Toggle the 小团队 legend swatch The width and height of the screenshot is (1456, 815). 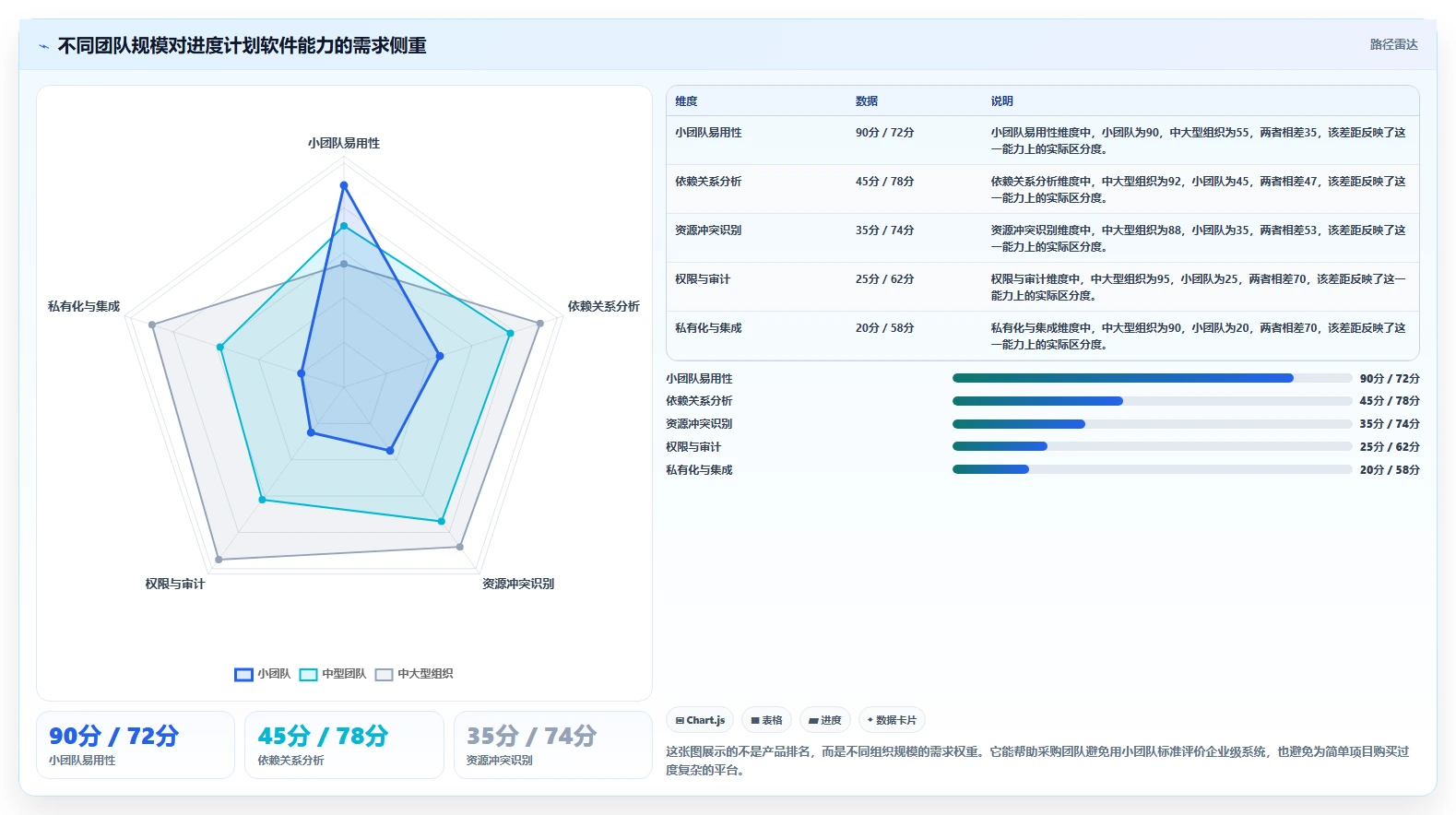[243, 674]
